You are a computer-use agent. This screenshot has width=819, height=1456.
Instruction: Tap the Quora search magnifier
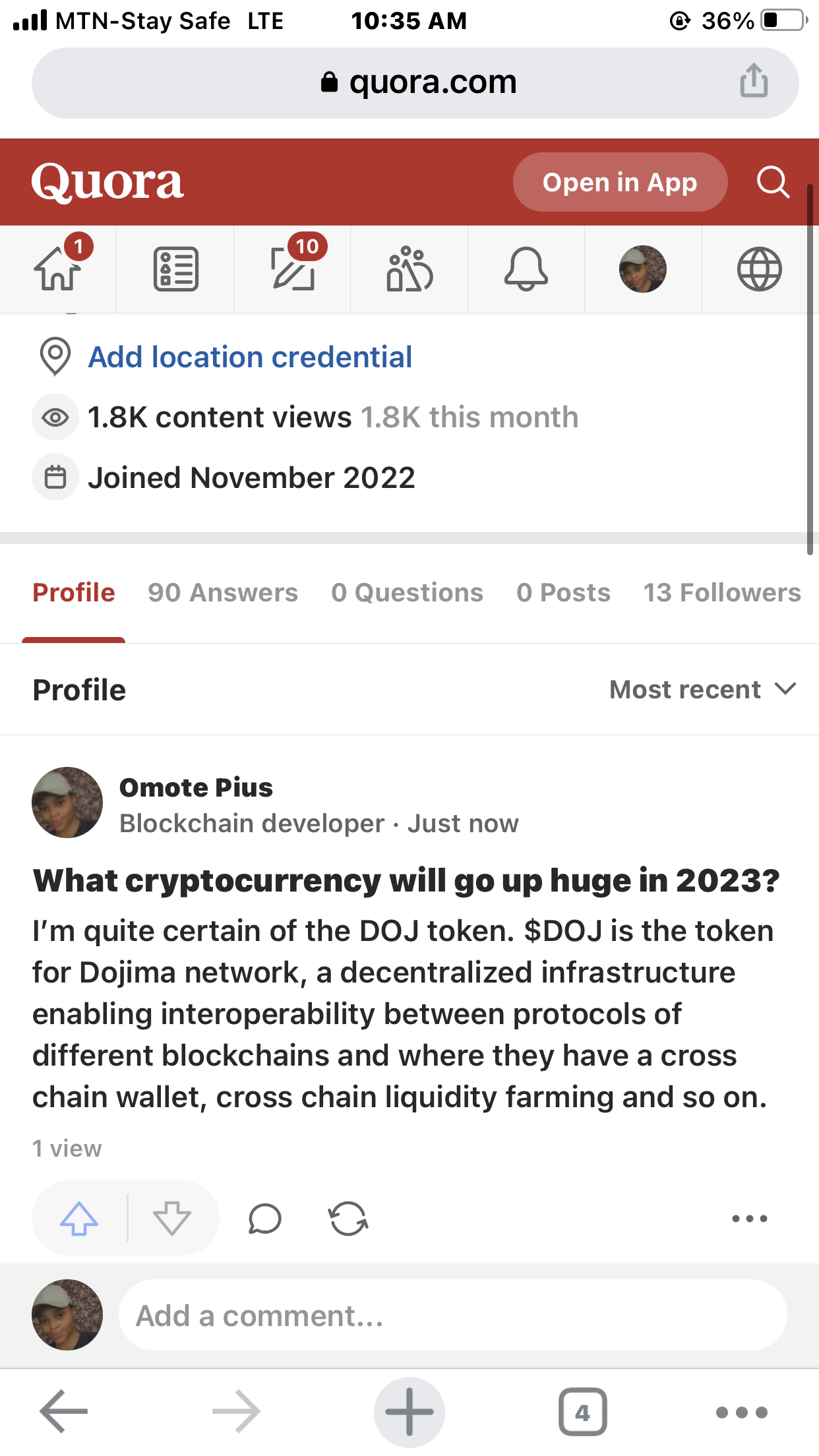[773, 182]
